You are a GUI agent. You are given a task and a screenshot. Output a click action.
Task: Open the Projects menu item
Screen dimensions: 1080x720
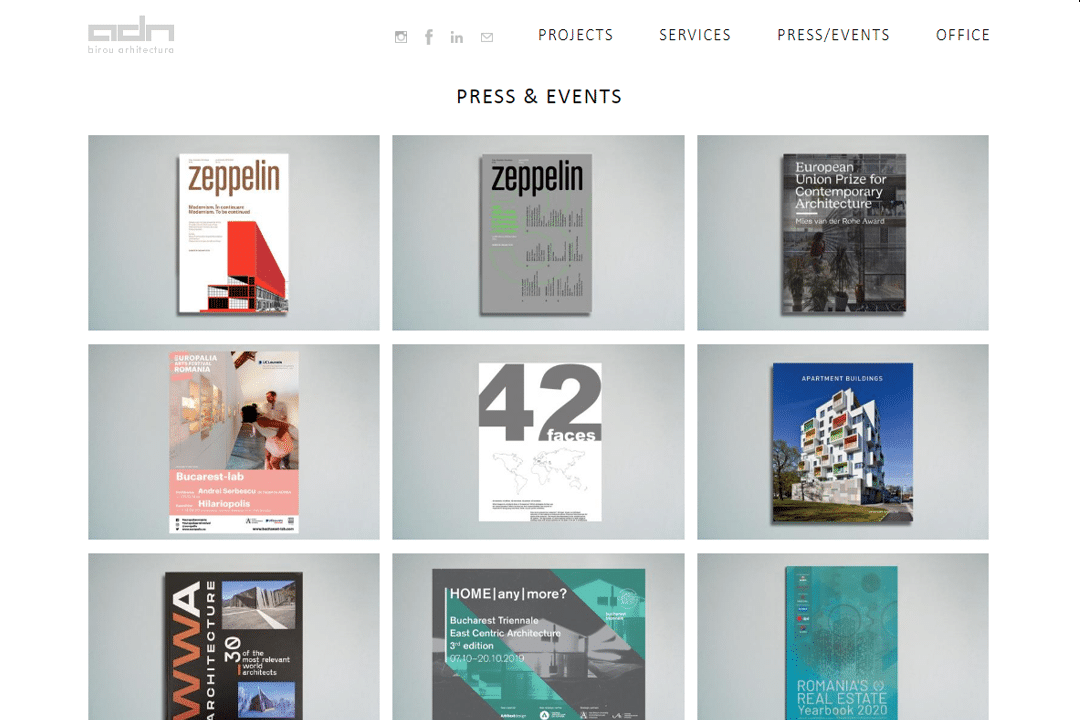pyautogui.click(x=576, y=35)
